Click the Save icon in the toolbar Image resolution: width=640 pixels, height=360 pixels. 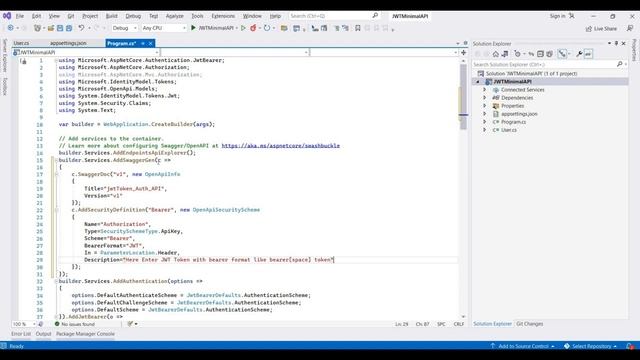(x=60, y=28)
